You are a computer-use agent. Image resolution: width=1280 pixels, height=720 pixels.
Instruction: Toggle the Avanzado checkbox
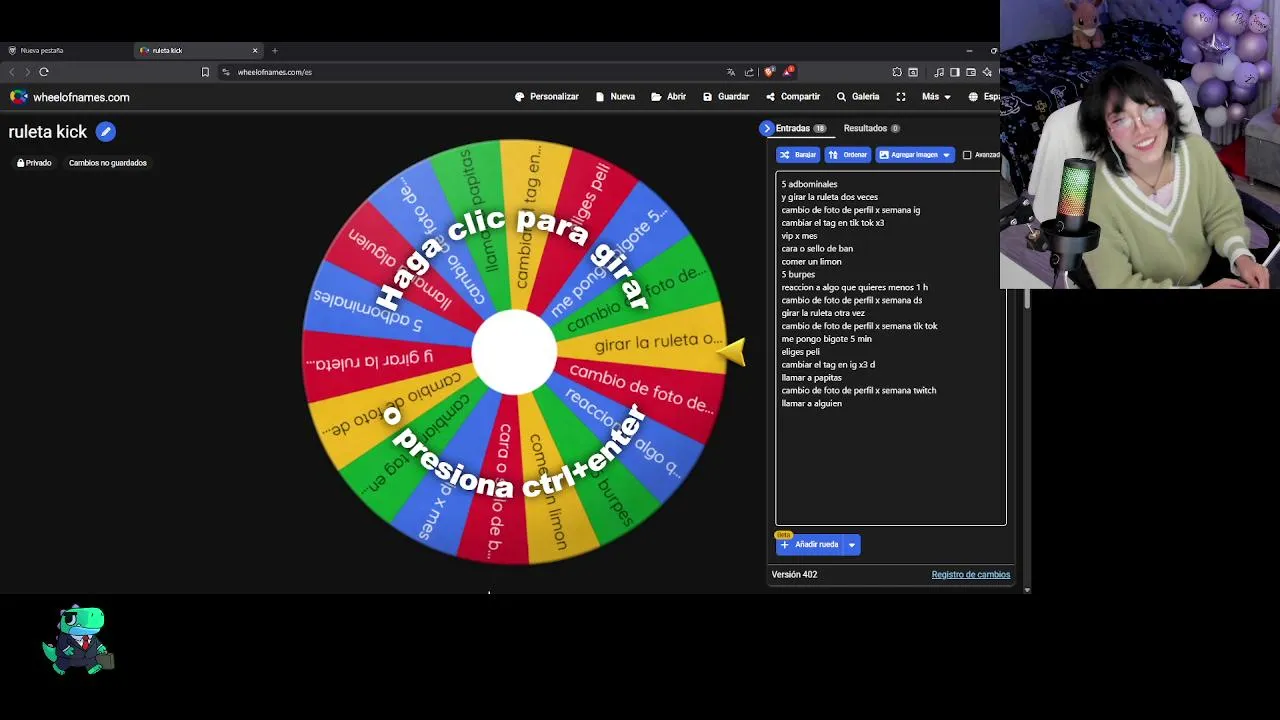point(967,155)
